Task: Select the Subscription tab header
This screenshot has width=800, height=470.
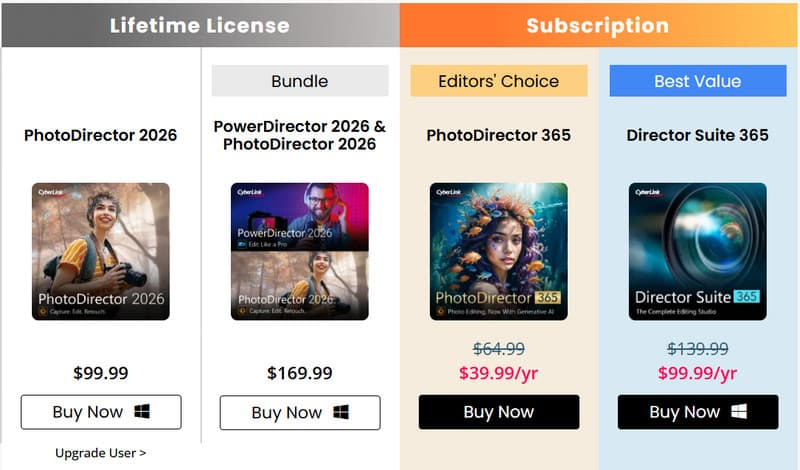Action: (598, 25)
